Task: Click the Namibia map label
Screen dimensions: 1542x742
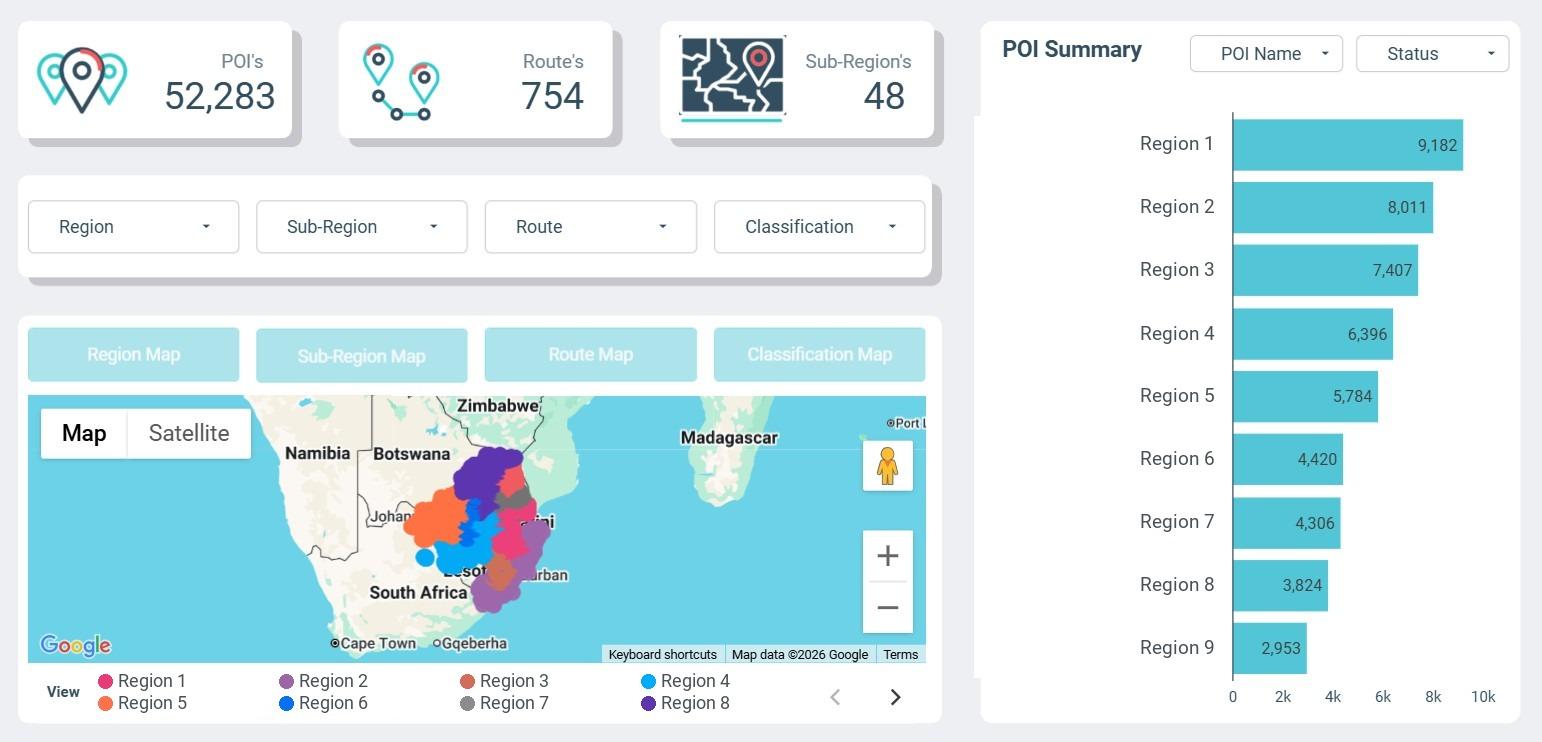Action: pyautogui.click(x=317, y=453)
